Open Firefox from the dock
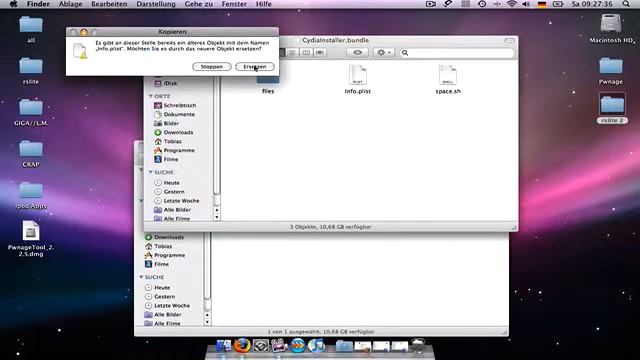The height and width of the screenshot is (360, 640). pos(242,345)
